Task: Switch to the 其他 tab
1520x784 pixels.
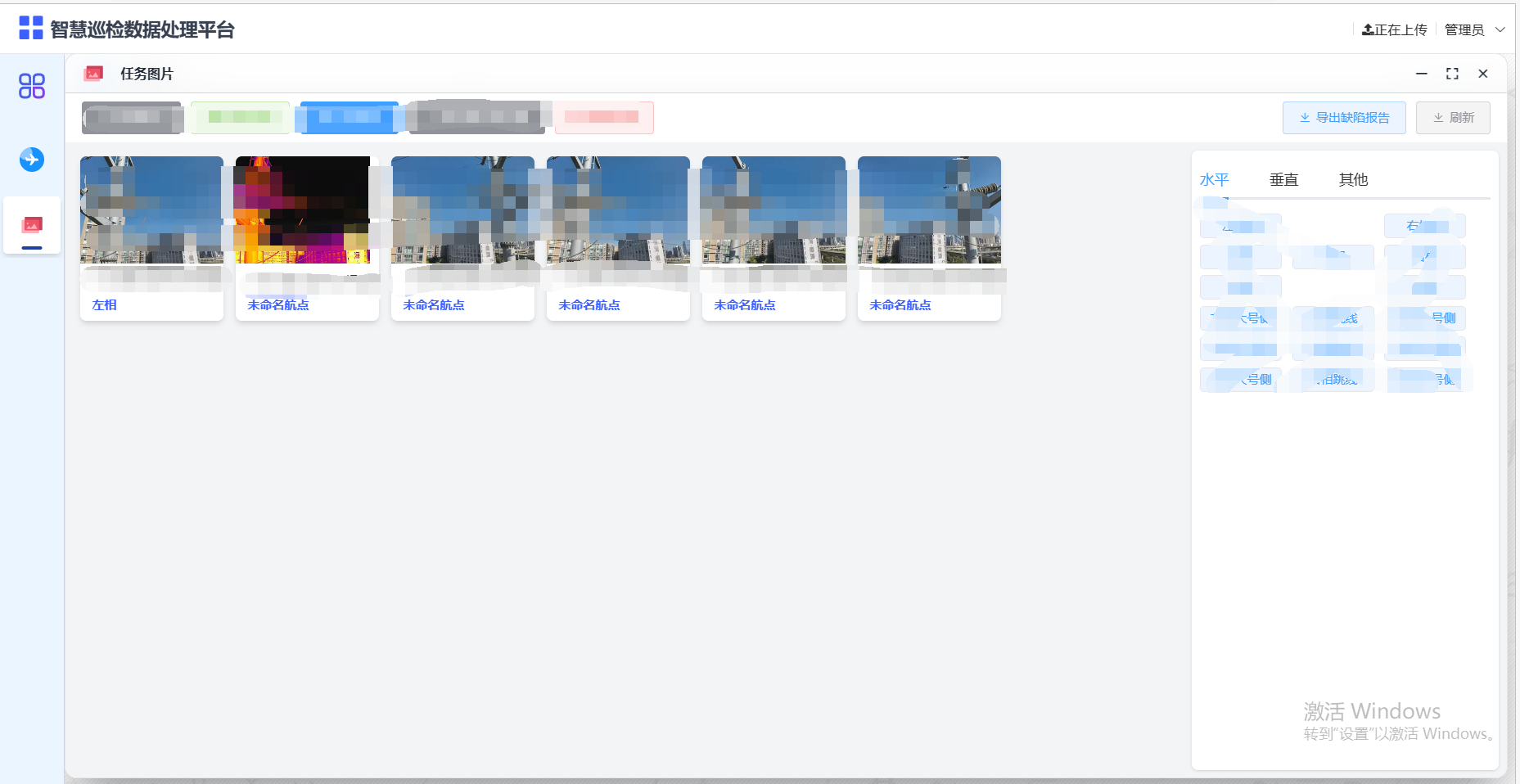Action: pos(1353,179)
